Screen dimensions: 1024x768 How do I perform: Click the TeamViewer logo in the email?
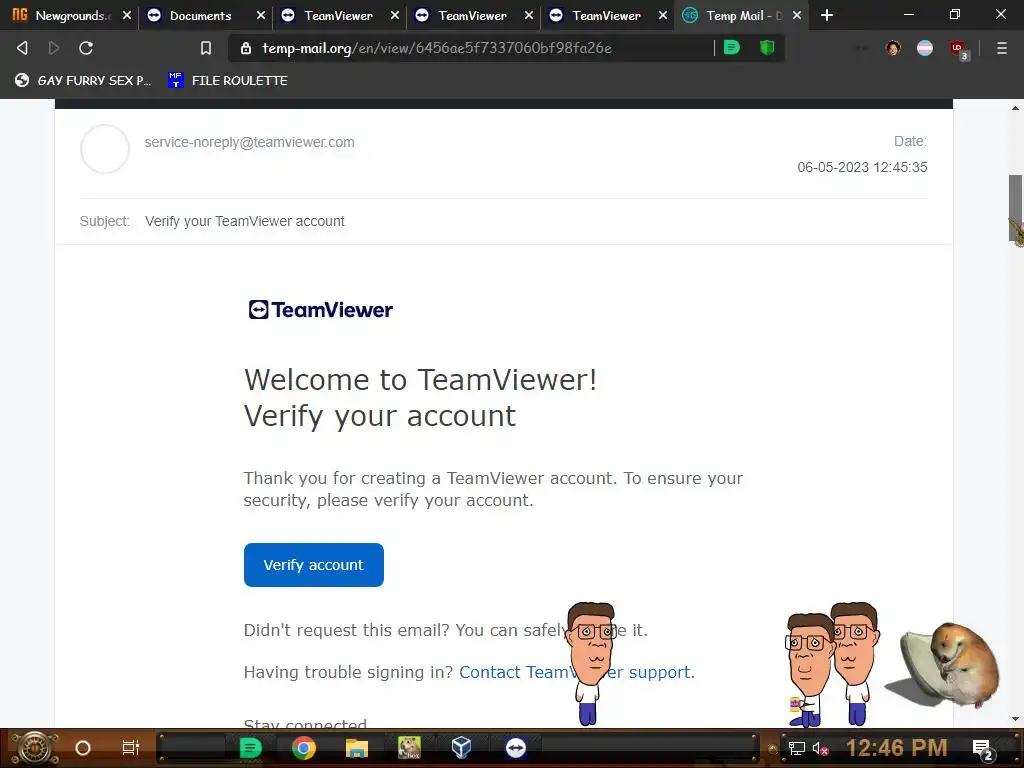(x=321, y=310)
